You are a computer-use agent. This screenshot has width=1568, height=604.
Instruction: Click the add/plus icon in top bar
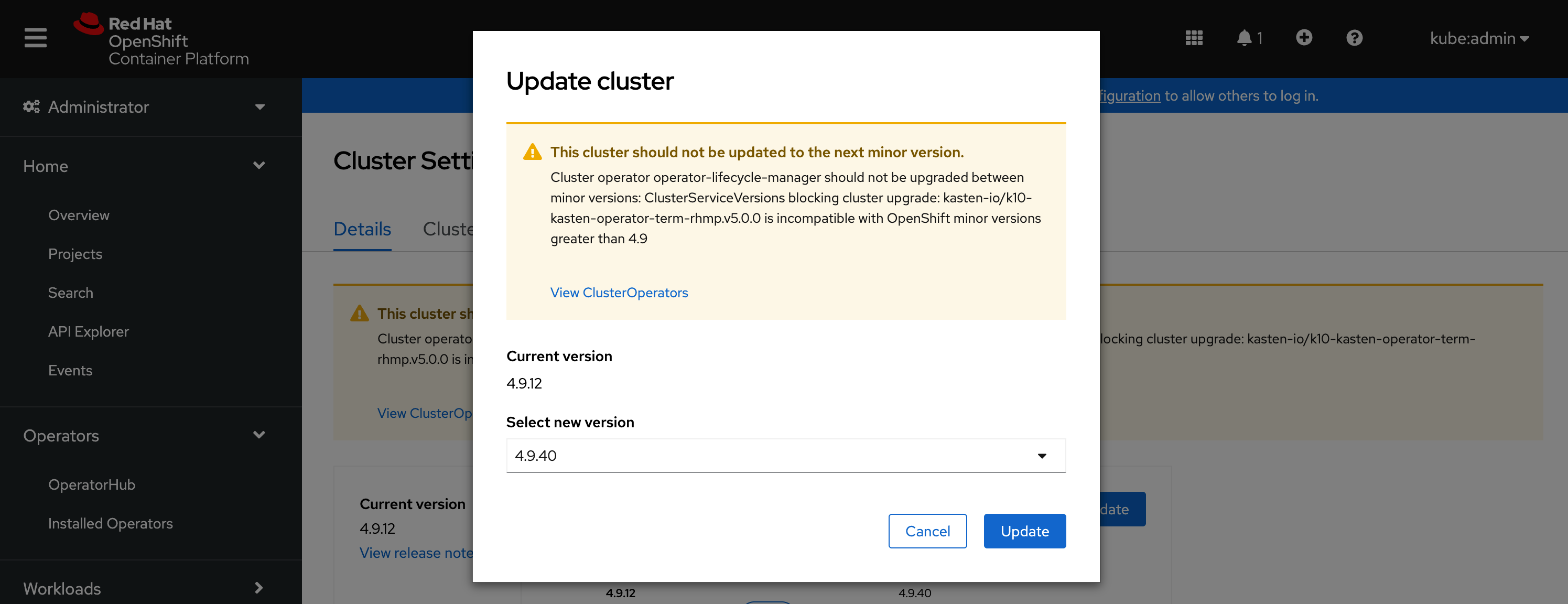click(x=1303, y=39)
